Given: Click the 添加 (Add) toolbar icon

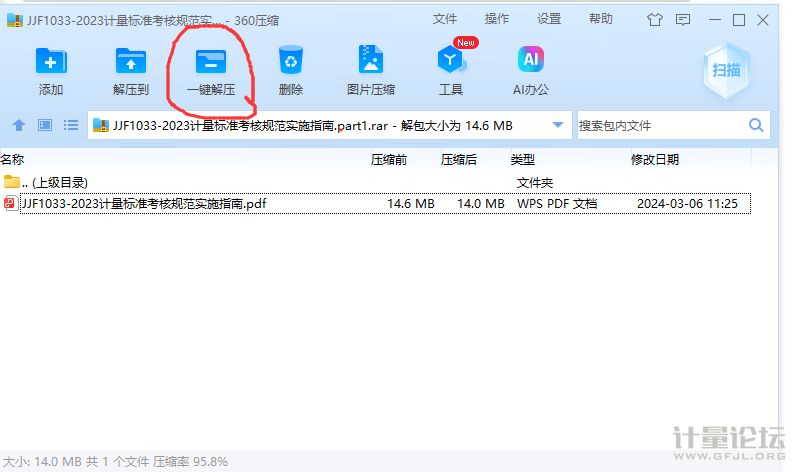Looking at the screenshot, I should [x=51, y=63].
